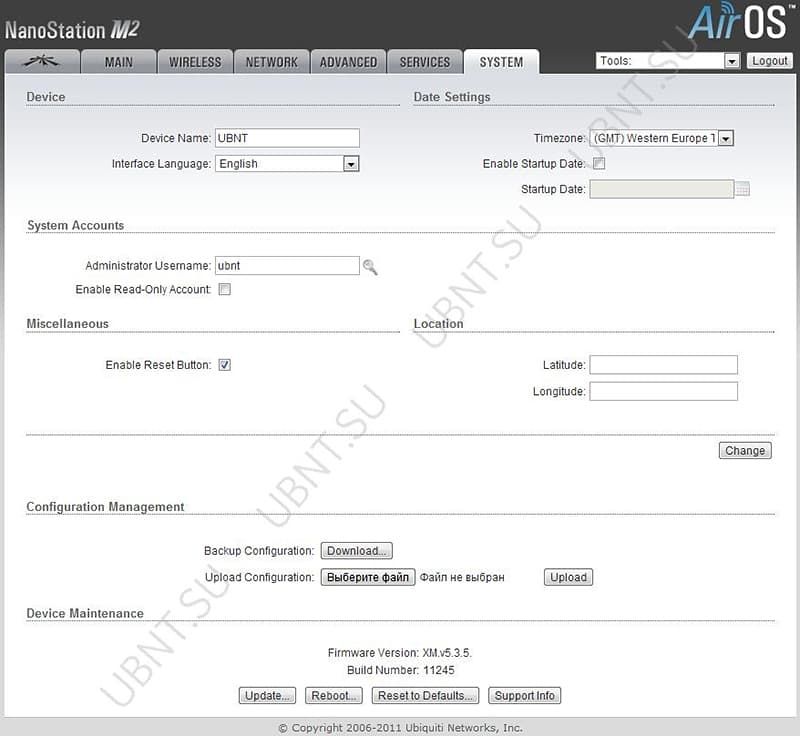Open the NETWORK tab
The image size is (800, 736).
271,62
